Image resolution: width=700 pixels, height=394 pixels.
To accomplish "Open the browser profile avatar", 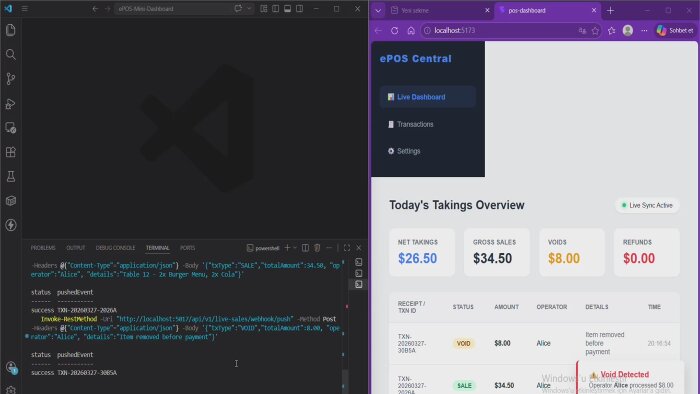I will click(x=628, y=30).
